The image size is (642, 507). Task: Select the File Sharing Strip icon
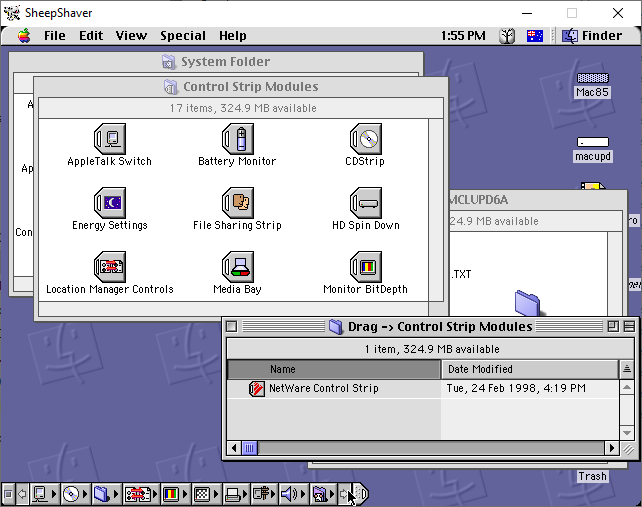coord(237,203)
